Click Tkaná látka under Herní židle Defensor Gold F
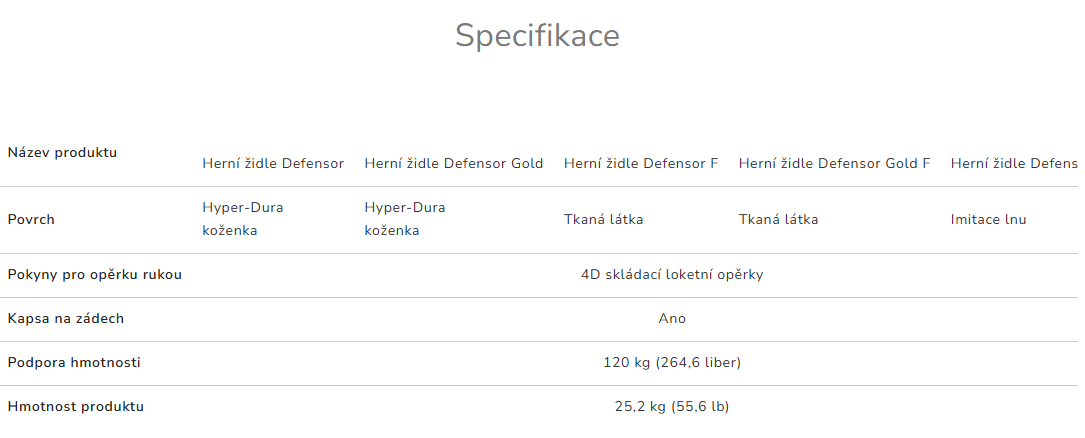1085x438 pixels. [x=778, y=220]
